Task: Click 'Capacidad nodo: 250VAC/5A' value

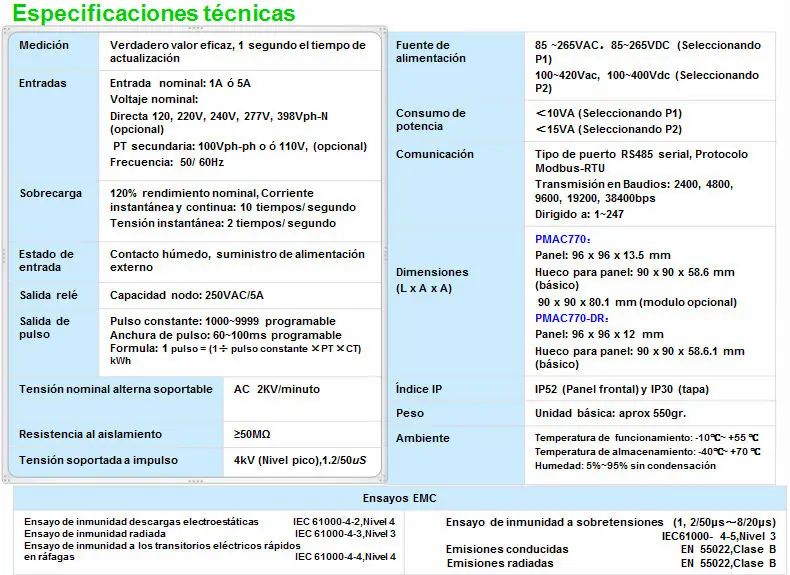Action: point(187,295)
